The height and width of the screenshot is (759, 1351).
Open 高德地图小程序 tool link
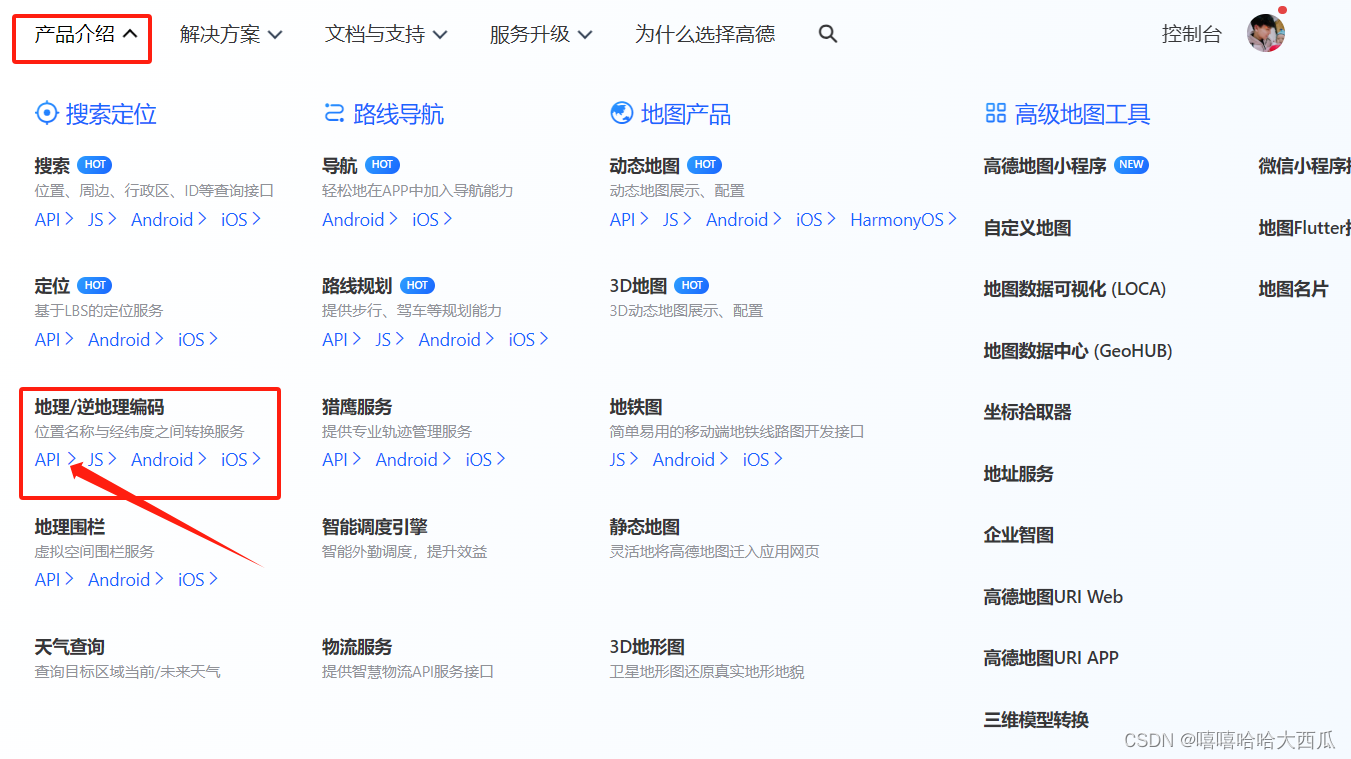(1045, 166)
